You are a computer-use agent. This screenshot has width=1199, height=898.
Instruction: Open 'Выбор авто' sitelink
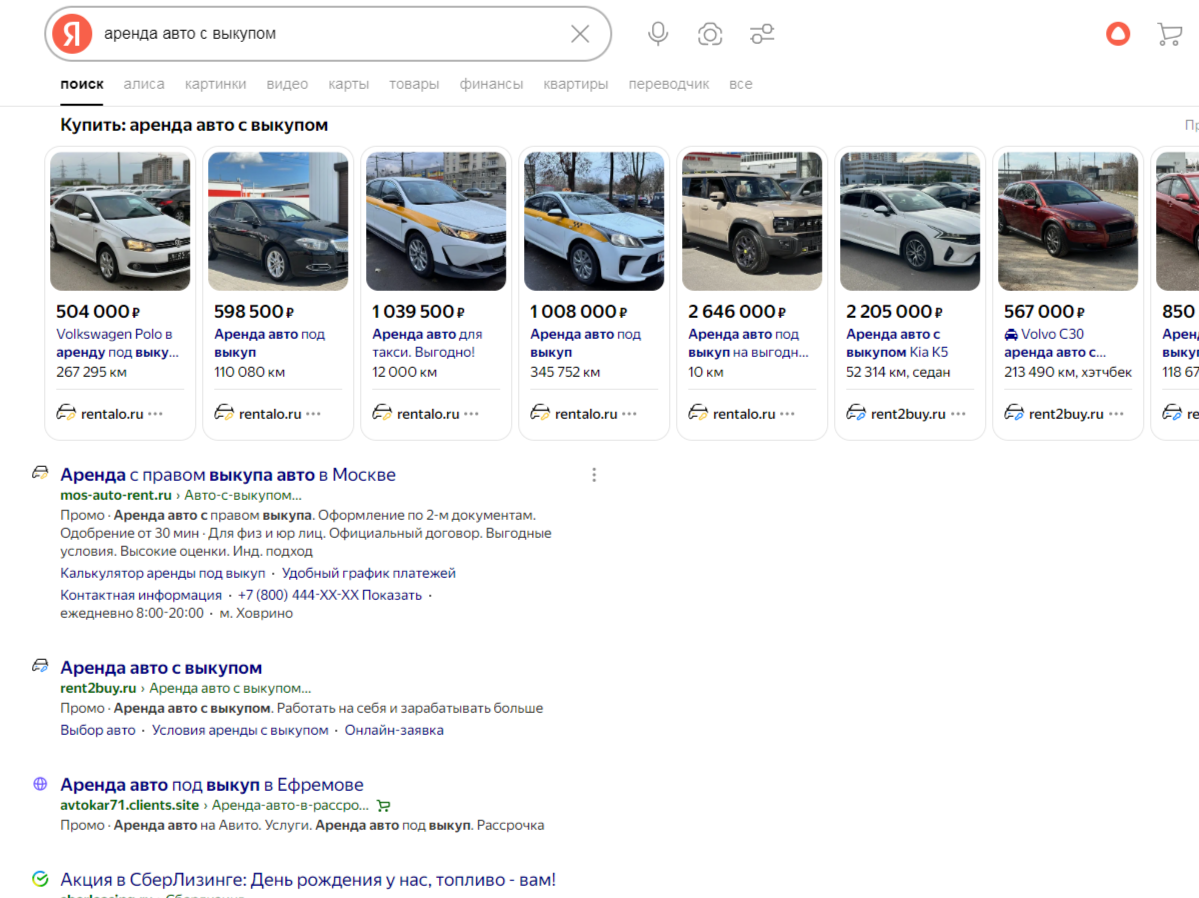coord(98,730)
